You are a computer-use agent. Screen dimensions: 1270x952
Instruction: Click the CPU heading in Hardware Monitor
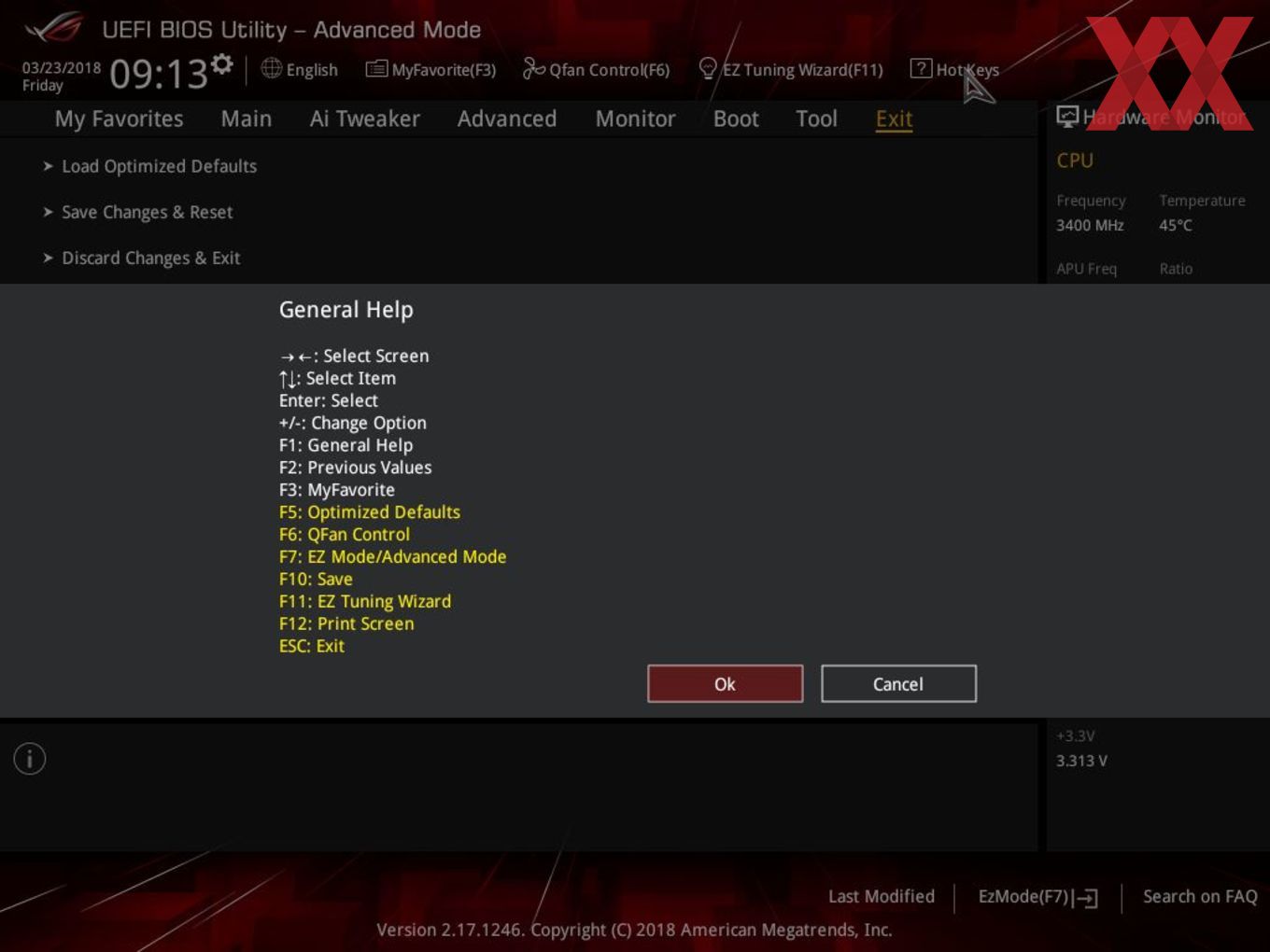(x=1075, y=161)
